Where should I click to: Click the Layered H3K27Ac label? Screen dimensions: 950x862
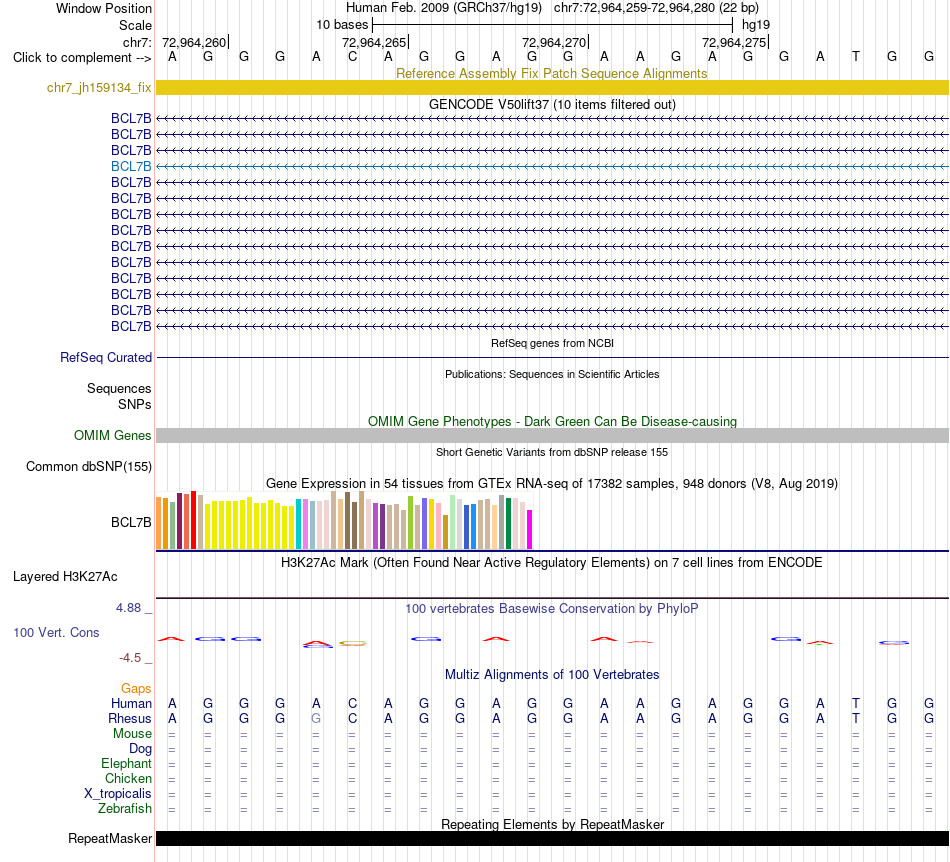click(65, 576)
